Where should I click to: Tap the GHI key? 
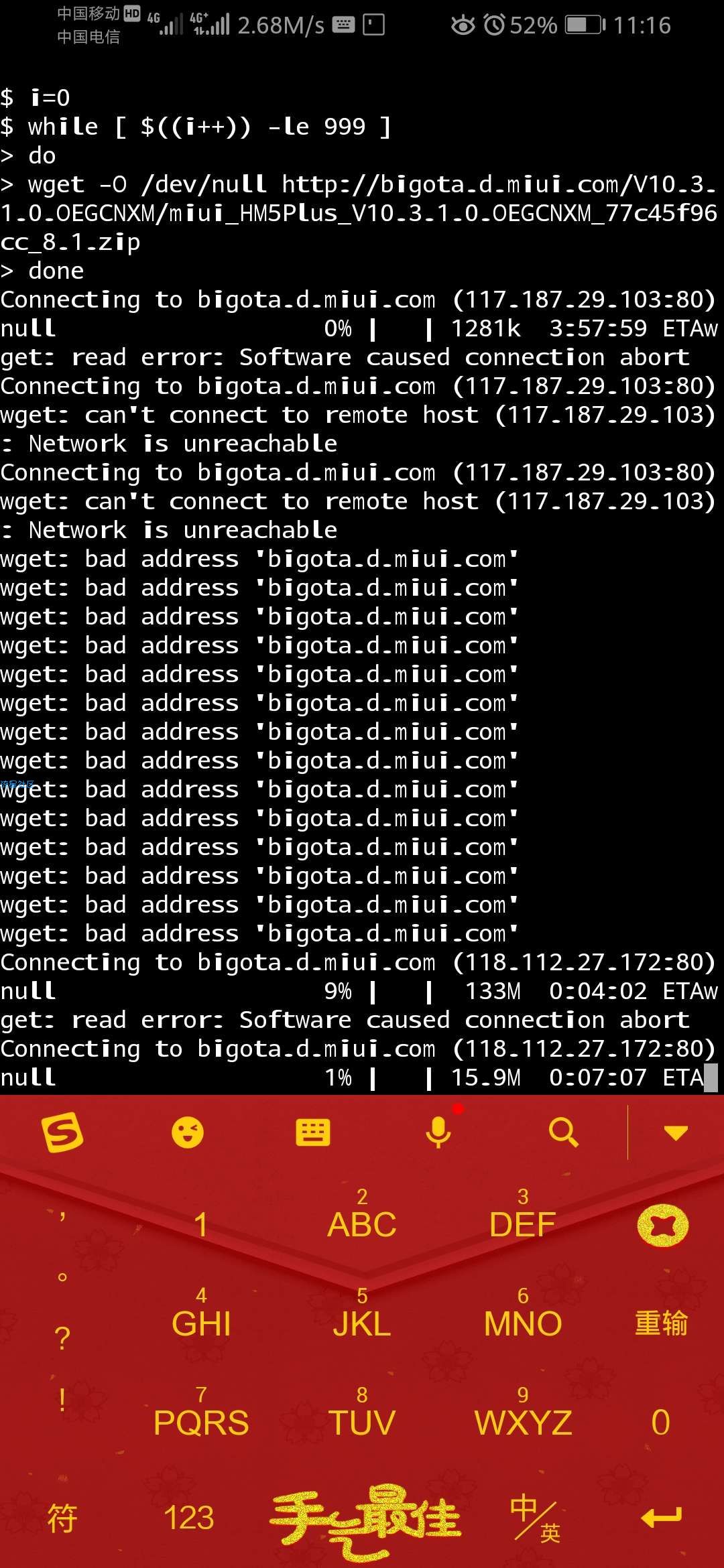click(201, 1313)
